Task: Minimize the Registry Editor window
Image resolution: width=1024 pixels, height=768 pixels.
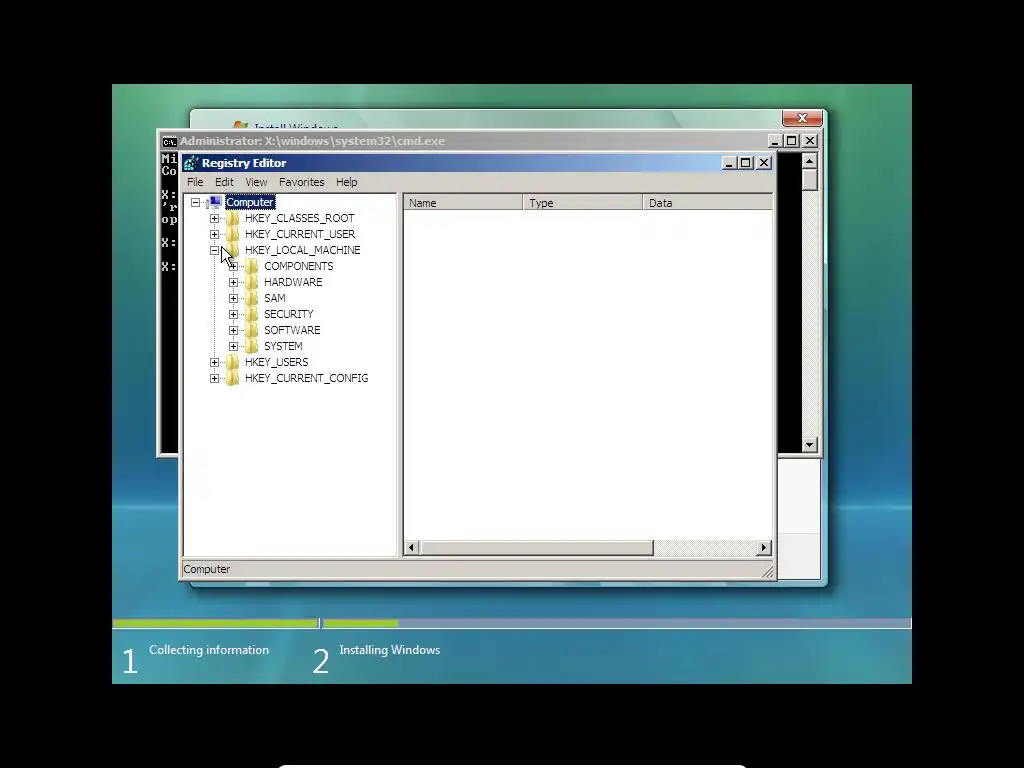Action: pyautogui.click(x=729, y=163)
